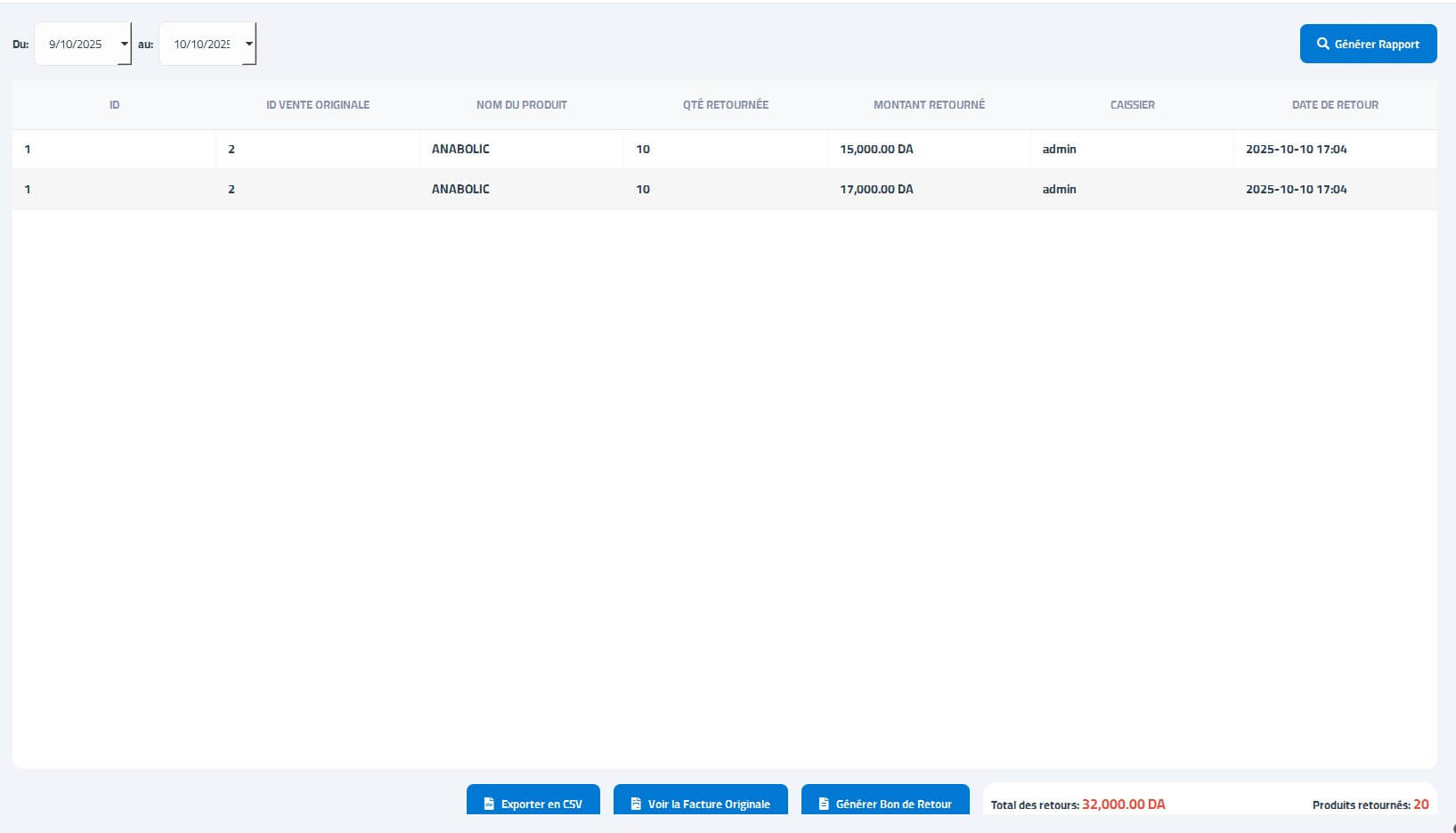Click the CAISSIER column header

1132,105
